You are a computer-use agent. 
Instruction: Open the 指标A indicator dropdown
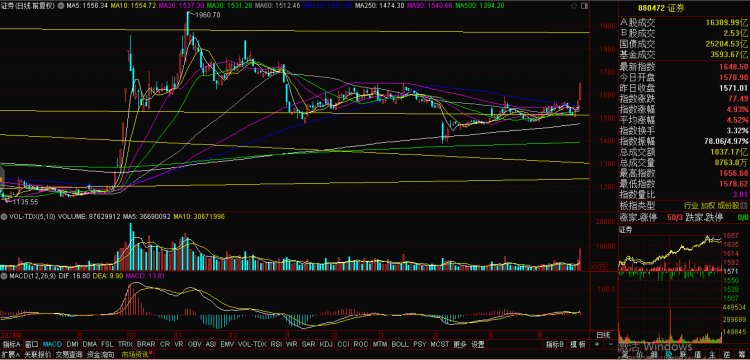pos(11,344)
